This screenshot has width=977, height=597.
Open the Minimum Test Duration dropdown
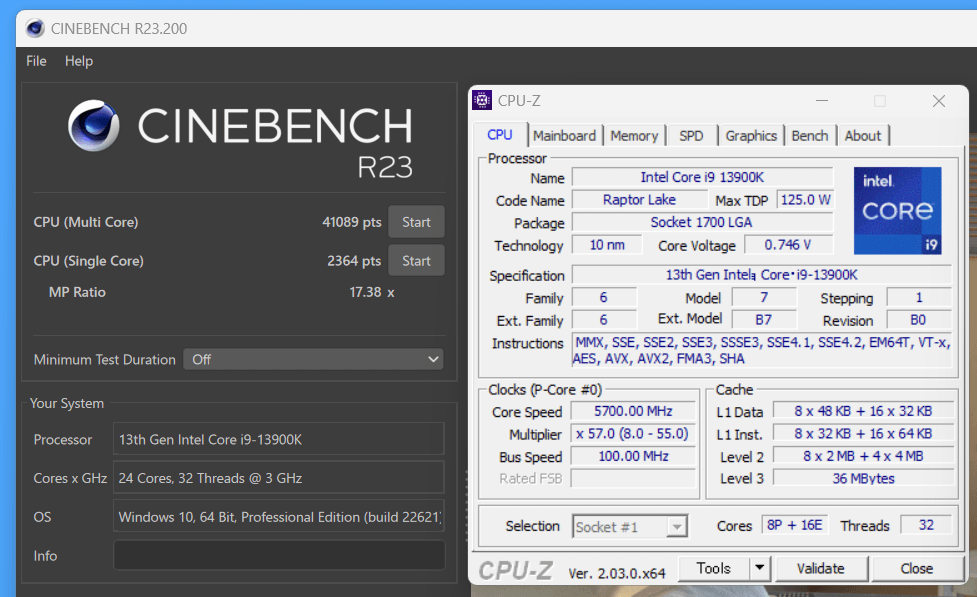(312, 359)
